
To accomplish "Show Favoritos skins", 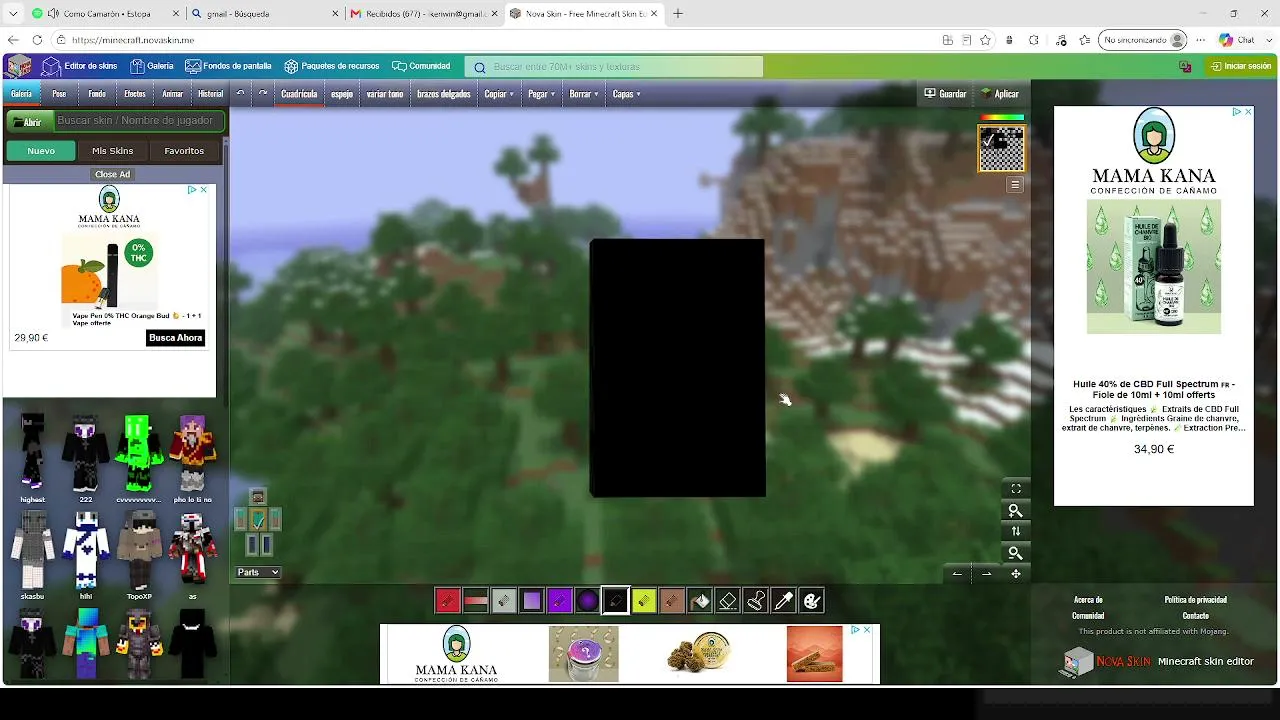I will [184, 151].
